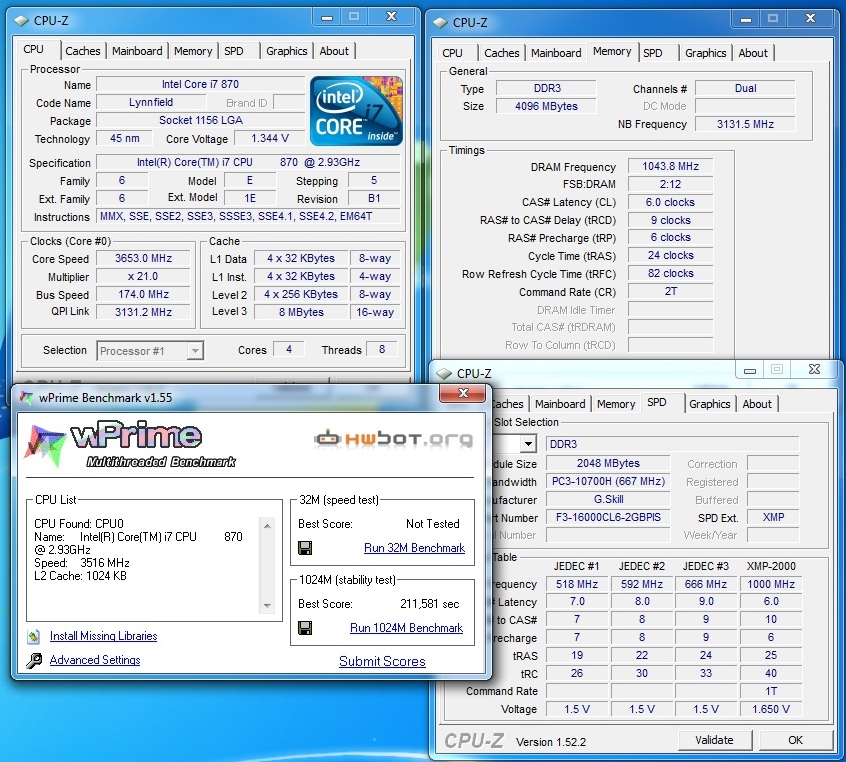846x762 pixels.
Task: Click the wrench icon beside Advanced Settings
Action: click(34, 660)
